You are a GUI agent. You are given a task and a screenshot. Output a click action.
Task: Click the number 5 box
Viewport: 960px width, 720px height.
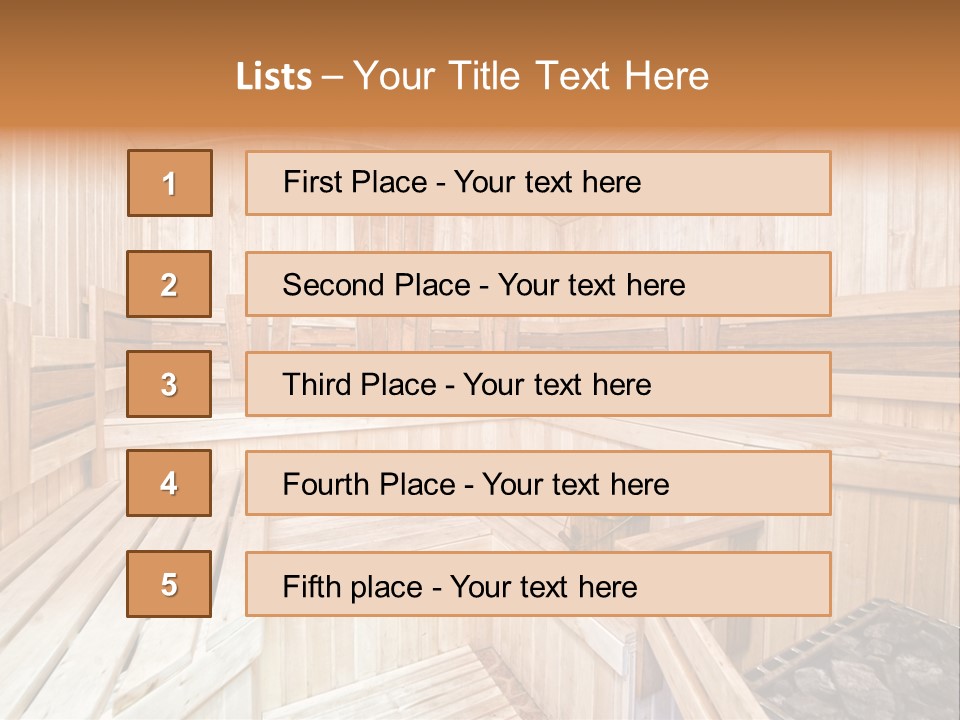pyautogui.click(x=169, y=584)
